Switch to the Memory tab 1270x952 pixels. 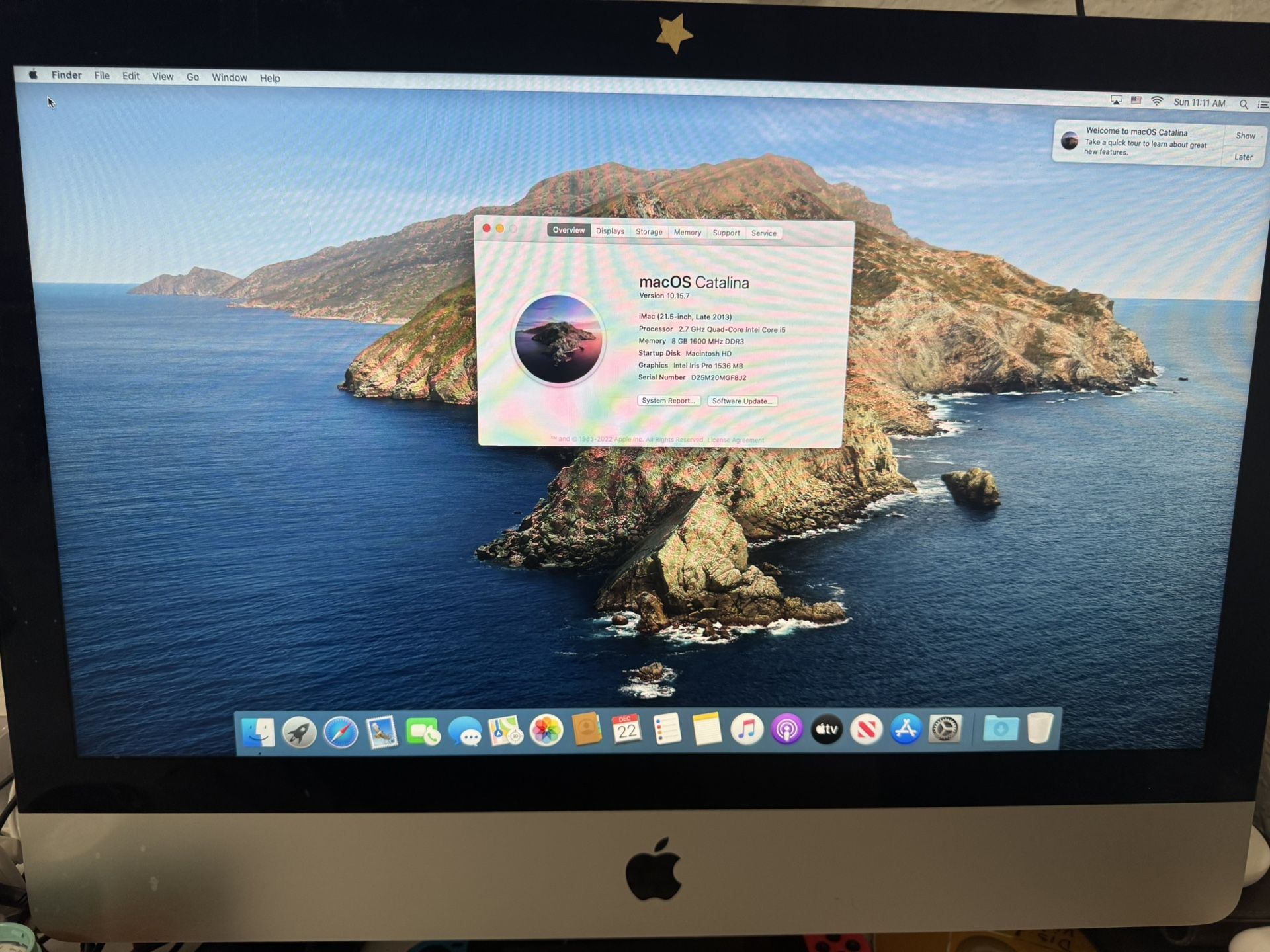(687, 232)
